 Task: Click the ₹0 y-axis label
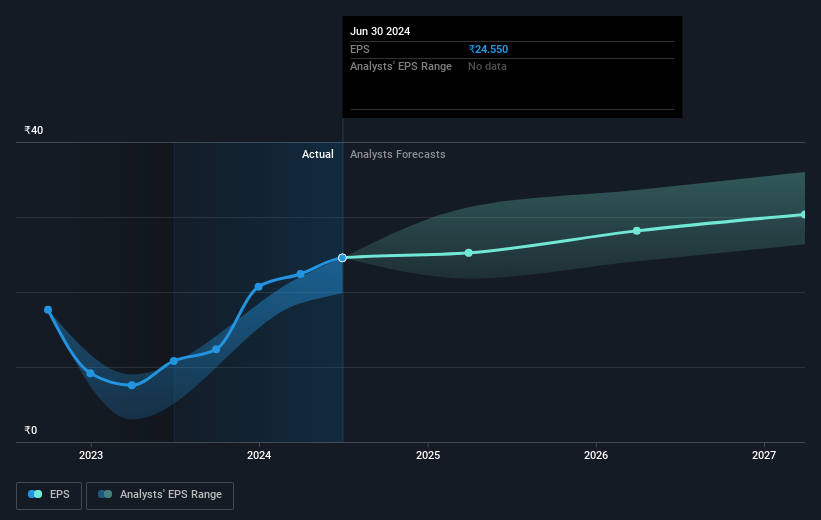point(30,430)
